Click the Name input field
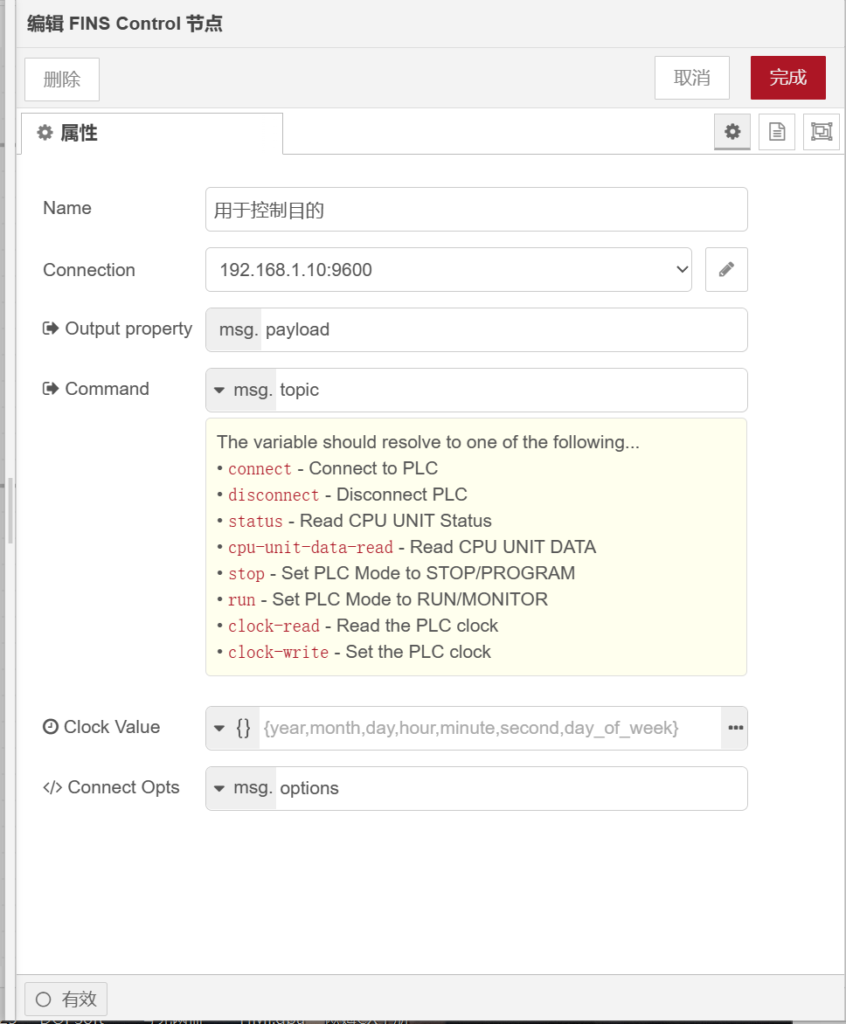This screenshot has width=846, height=1024. click(x=476, y=210)
